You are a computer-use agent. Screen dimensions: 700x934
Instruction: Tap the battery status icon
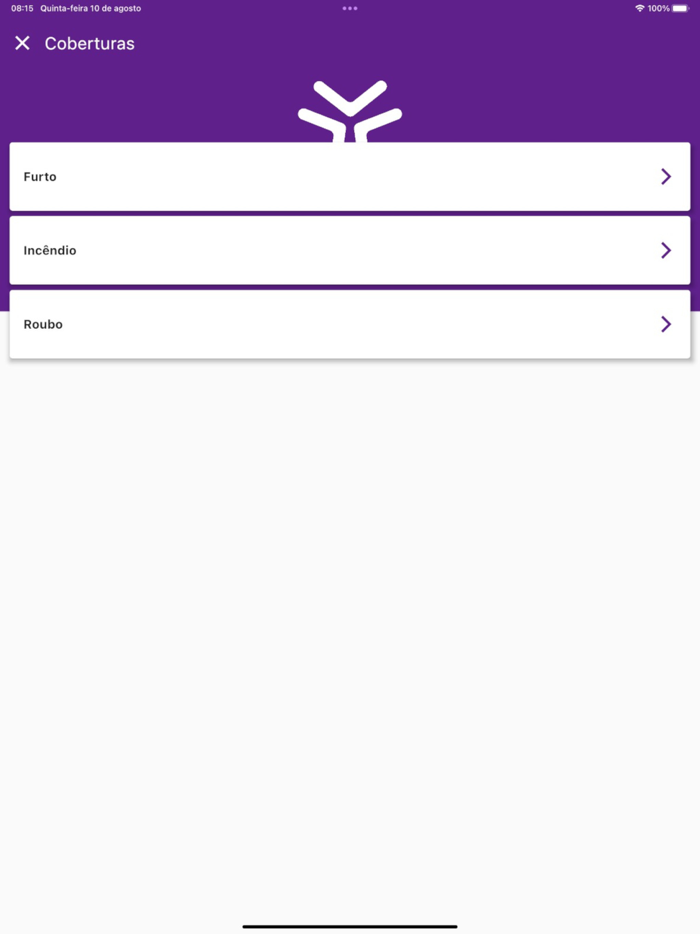pyautogui.click(x=680, y=8)
